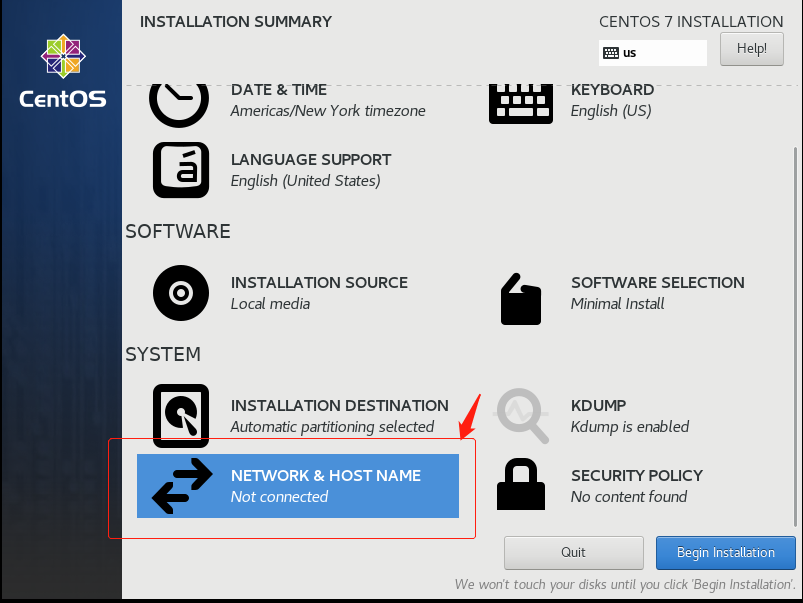
Task: Click the Begin Installation button
Action: pyautogui.click(x=725, y=552)
